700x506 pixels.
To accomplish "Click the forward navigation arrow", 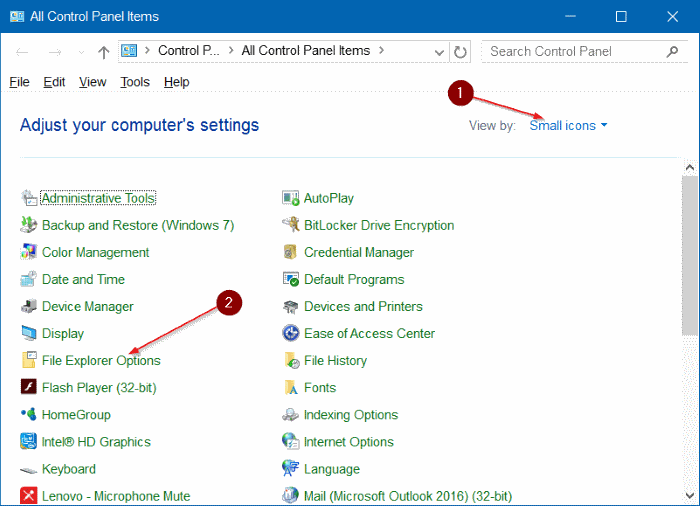I will pos(54,52).
